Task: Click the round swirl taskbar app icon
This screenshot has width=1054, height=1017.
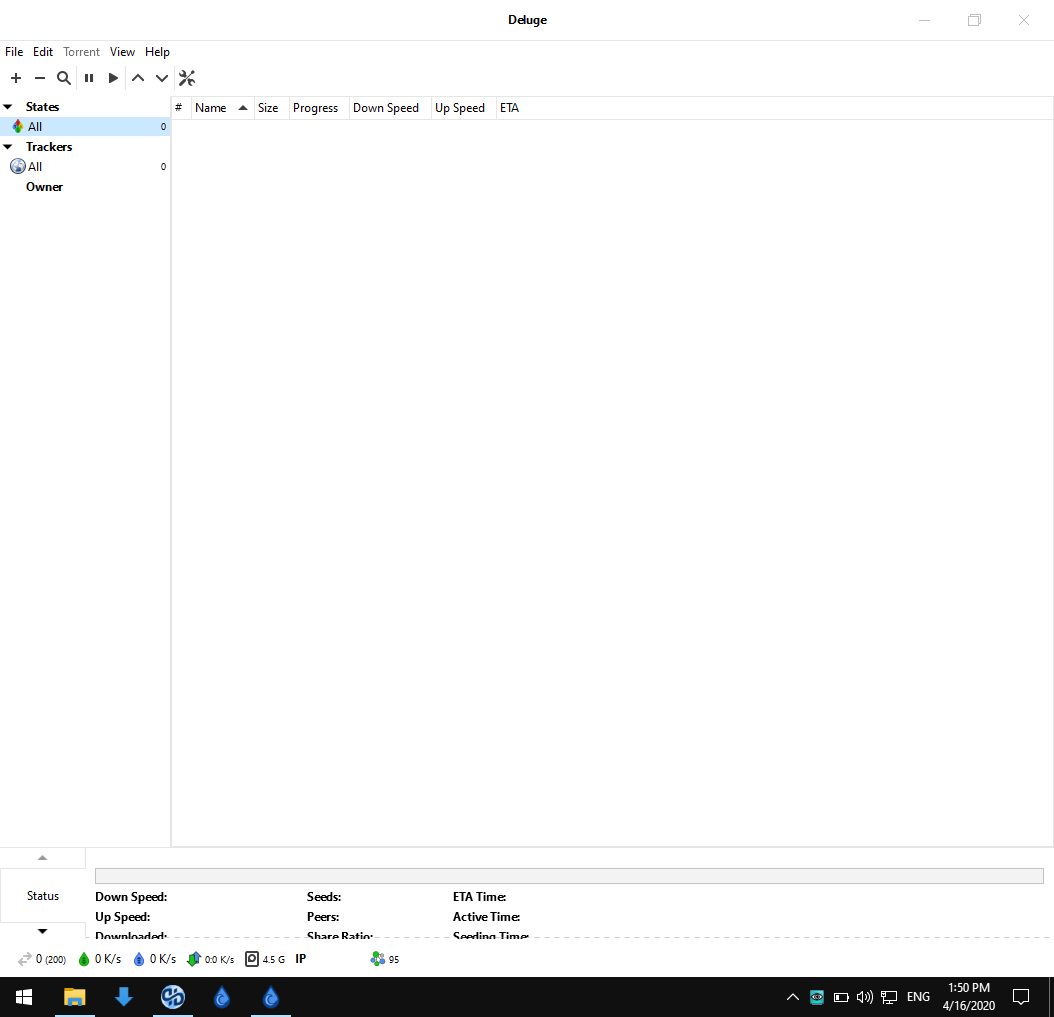Action: 173,997
